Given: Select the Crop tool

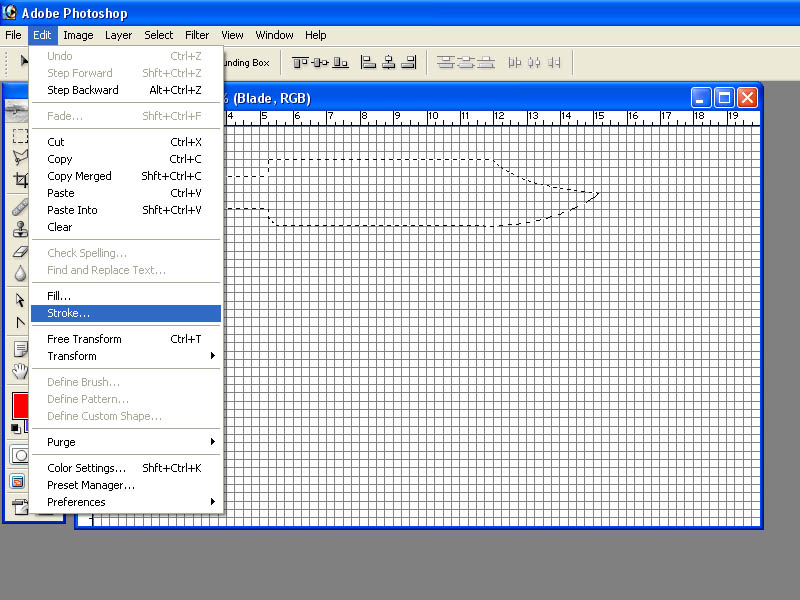Looking at the screenshot, I should point(20,179).
